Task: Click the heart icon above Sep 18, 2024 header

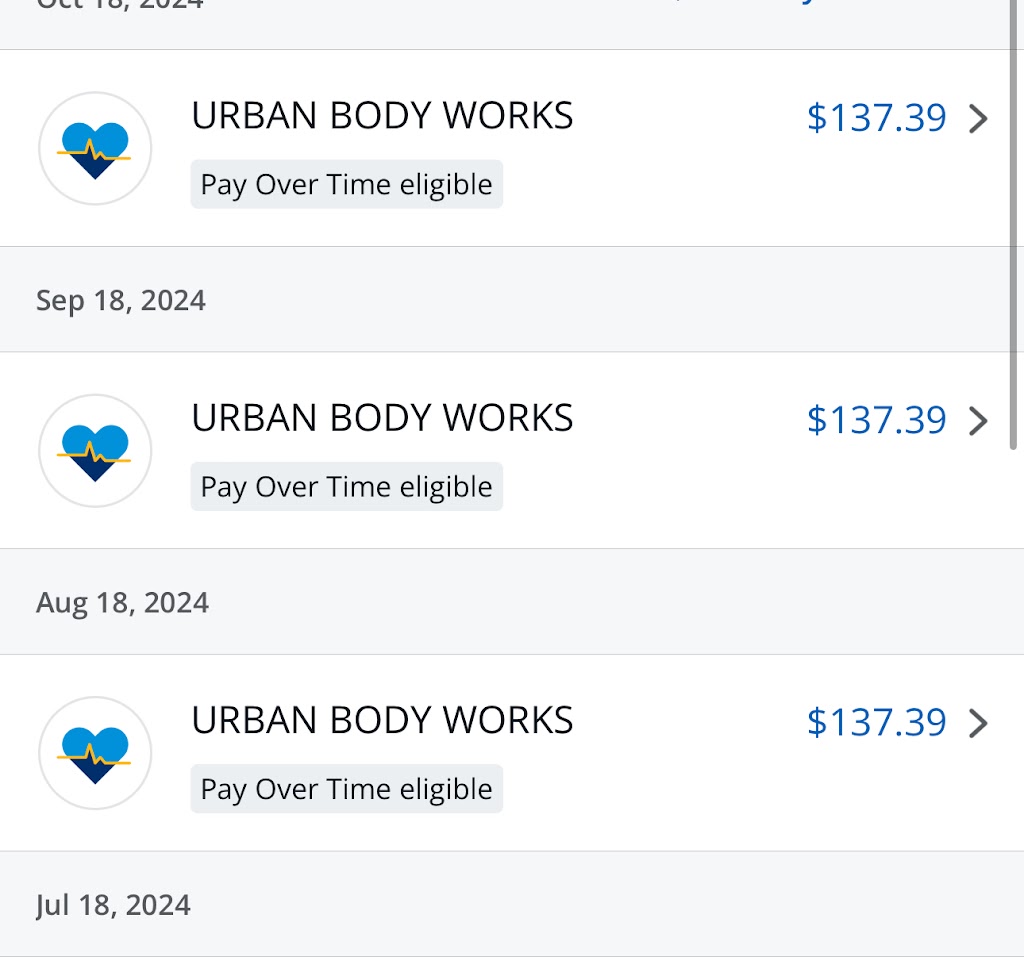Action: (x=95, y=149)
